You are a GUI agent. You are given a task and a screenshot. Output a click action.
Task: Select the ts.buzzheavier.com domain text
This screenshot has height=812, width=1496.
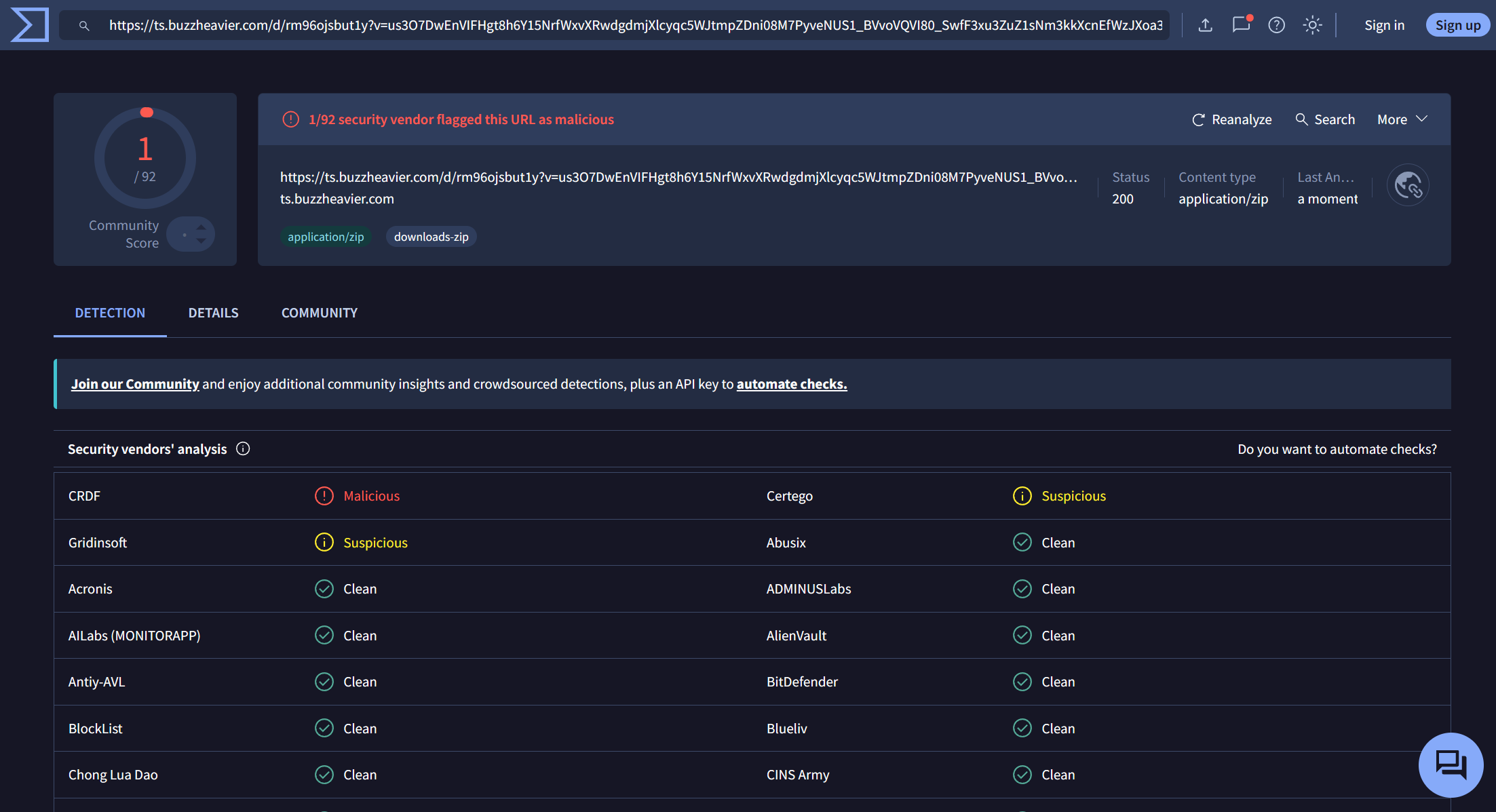click(x=337, y=199)
